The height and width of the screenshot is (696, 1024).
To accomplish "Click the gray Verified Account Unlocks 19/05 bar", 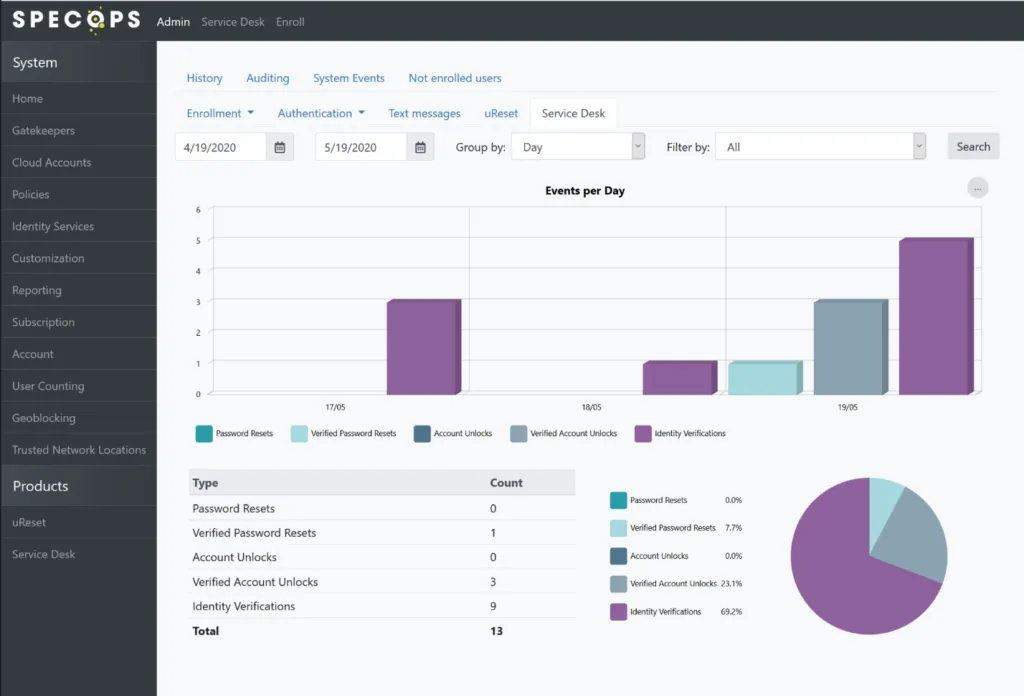I will coord(850,347).
